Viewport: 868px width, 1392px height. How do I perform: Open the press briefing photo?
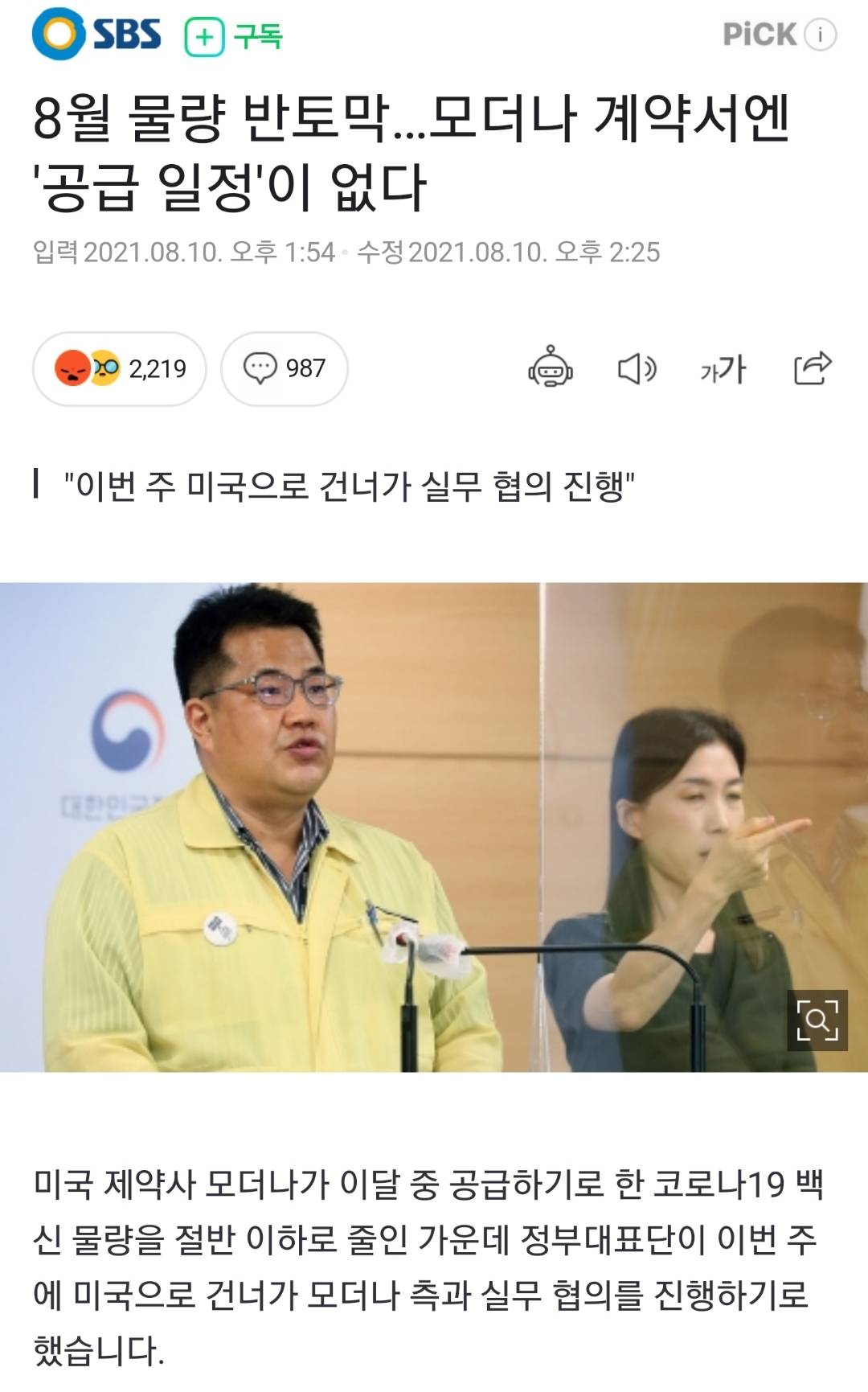click(x=434, y=827)
